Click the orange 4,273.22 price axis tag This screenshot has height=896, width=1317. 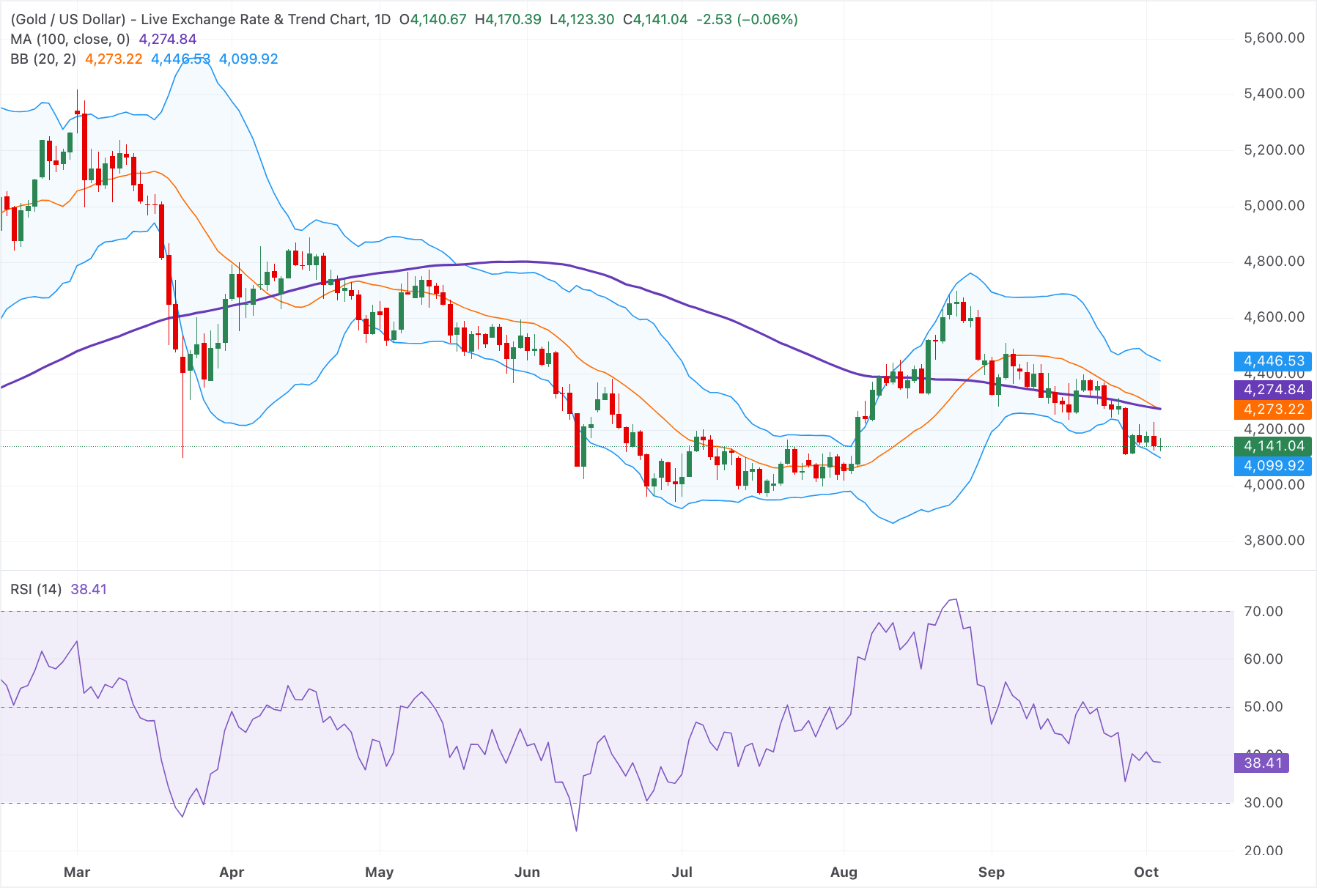point(1273,410)
